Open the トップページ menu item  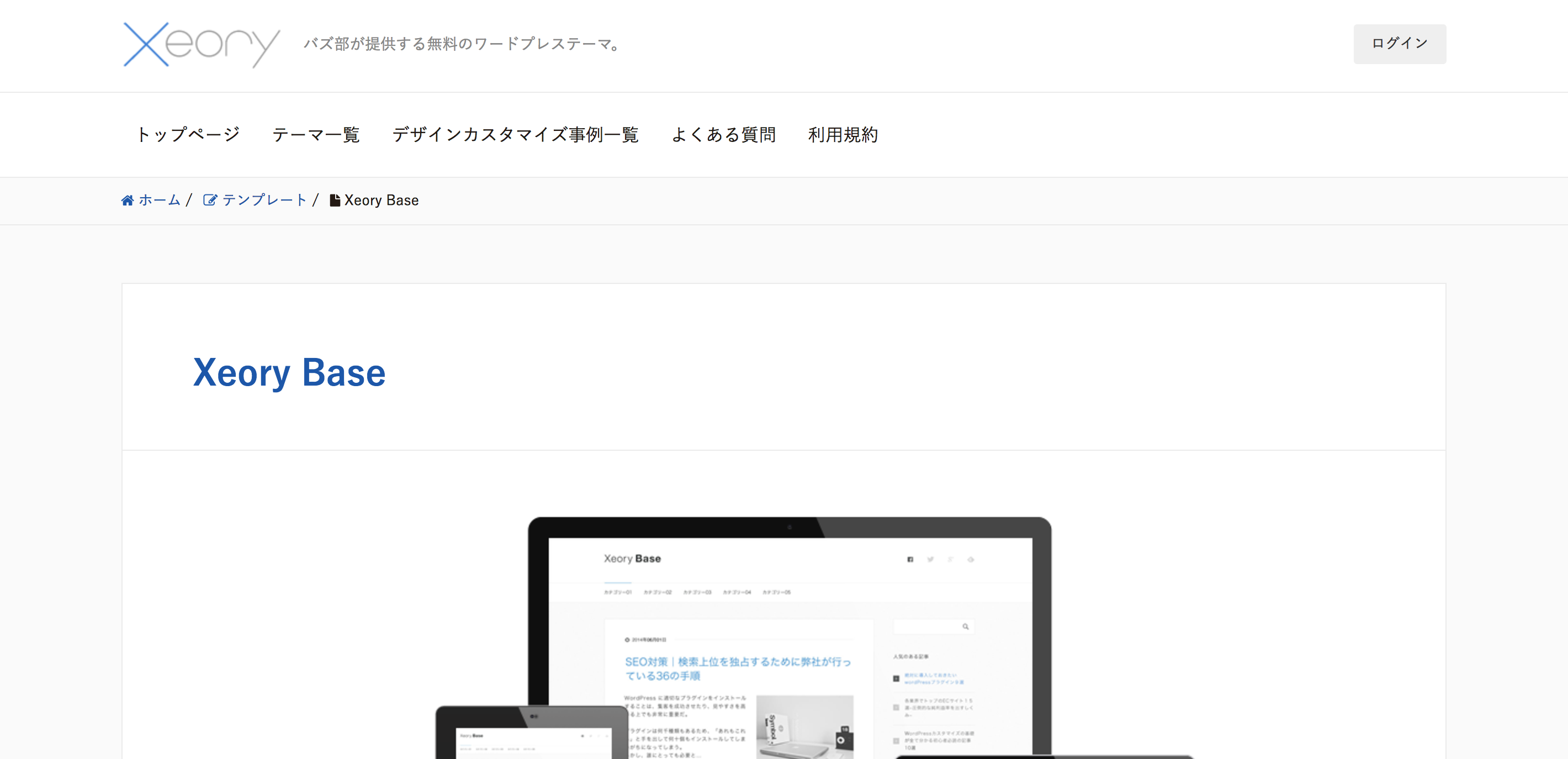188,135
